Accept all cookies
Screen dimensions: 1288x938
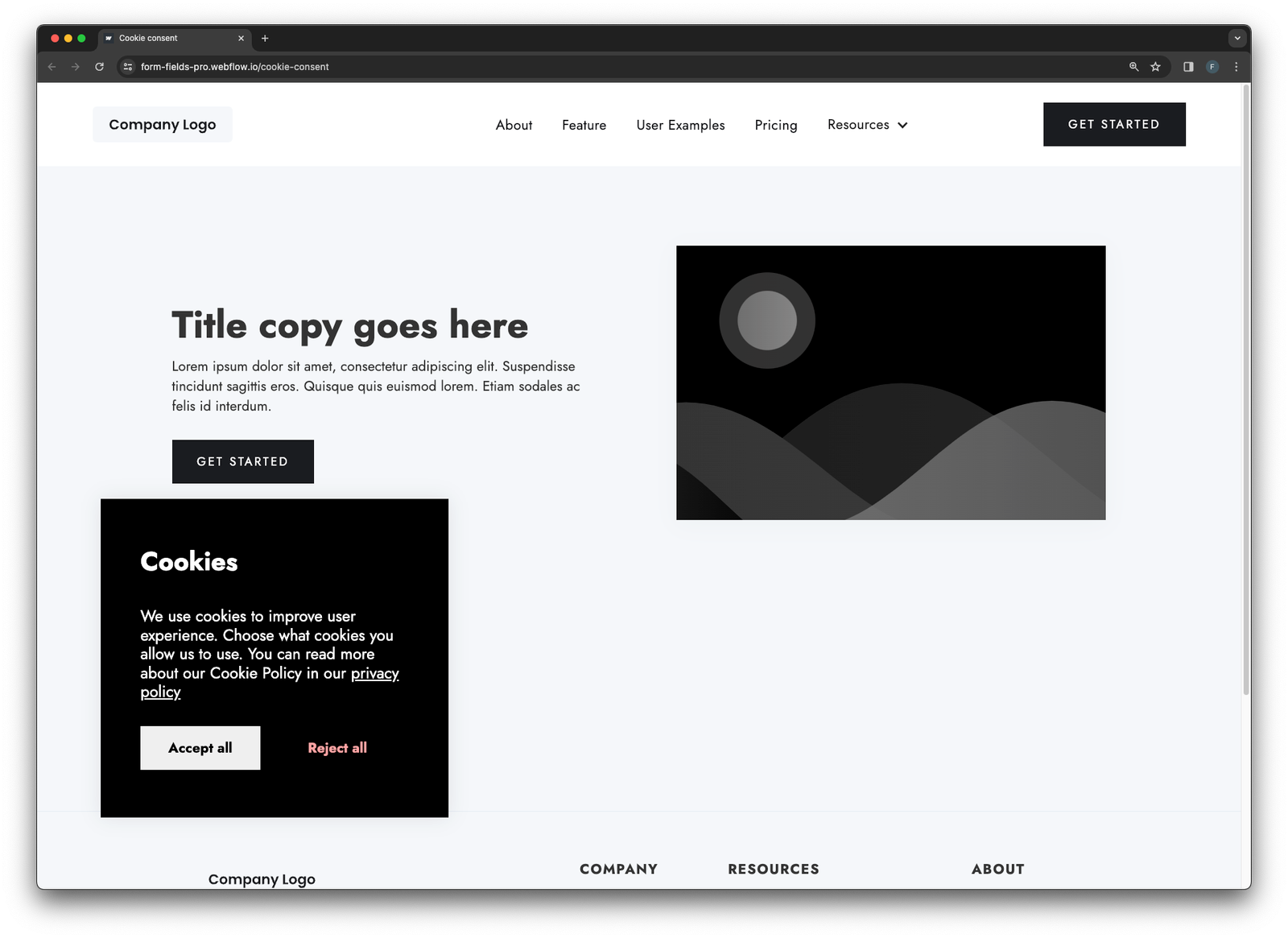coord(200,747)
